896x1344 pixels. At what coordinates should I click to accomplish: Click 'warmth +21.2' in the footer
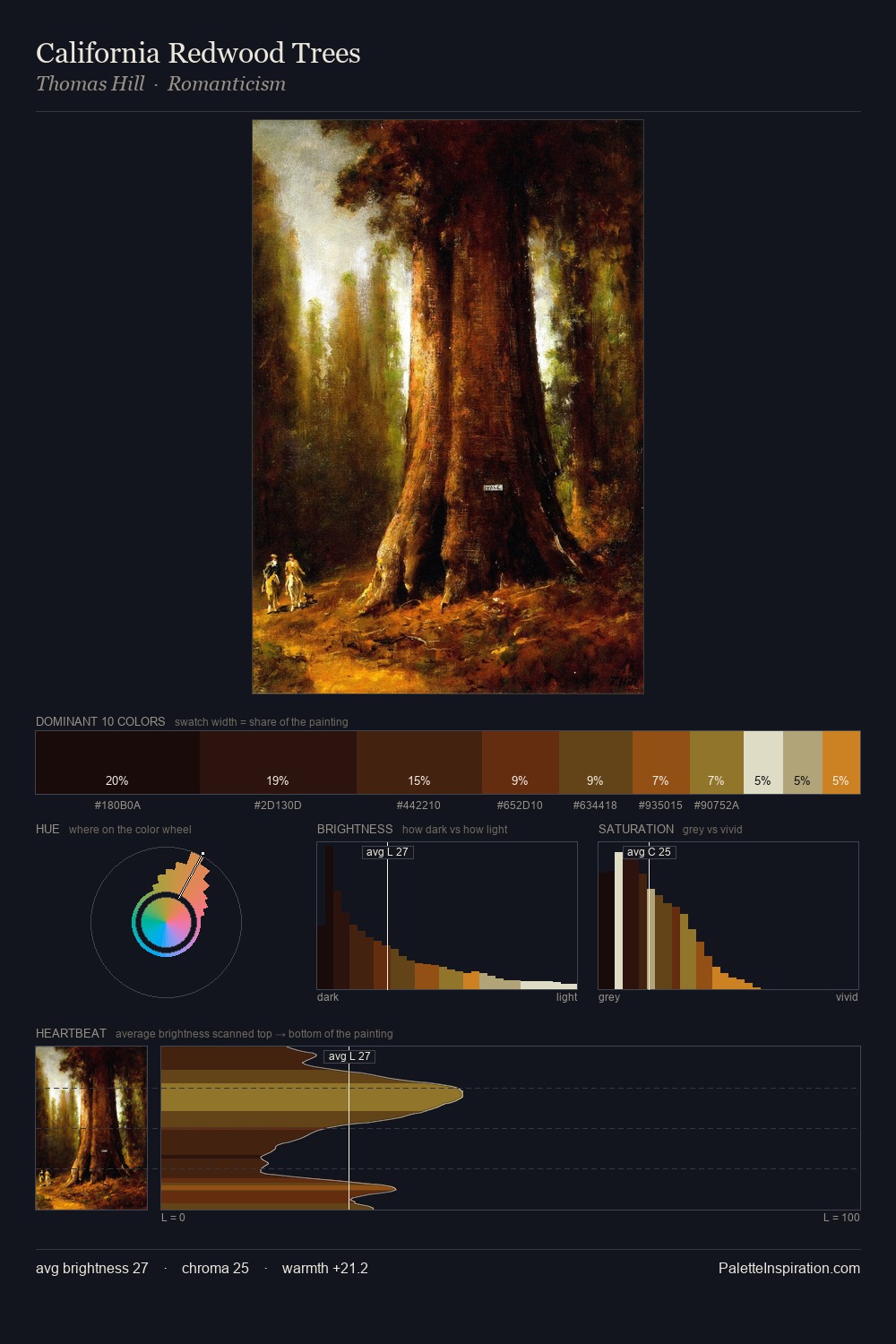pos(325,1268)
